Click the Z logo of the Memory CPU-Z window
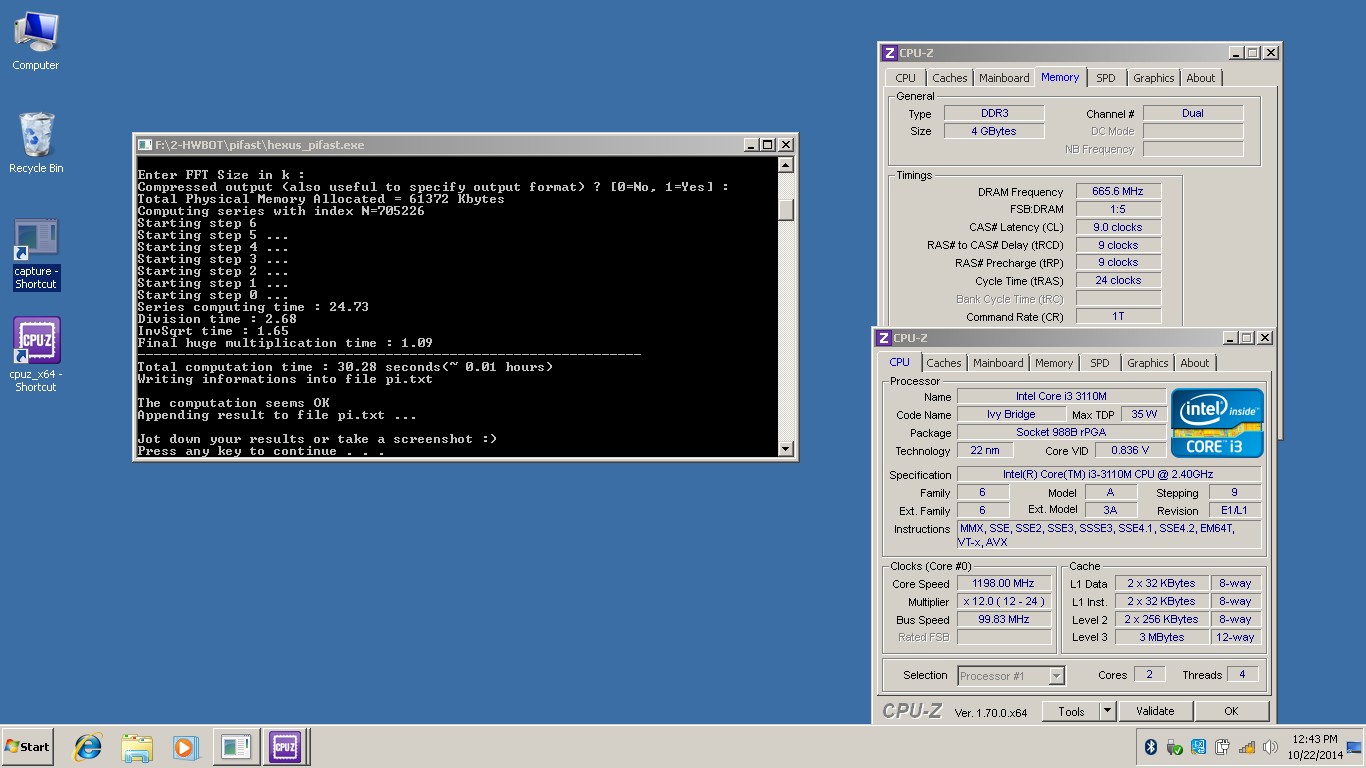This screenshot has width=1366, height=768. coord(889,53)
